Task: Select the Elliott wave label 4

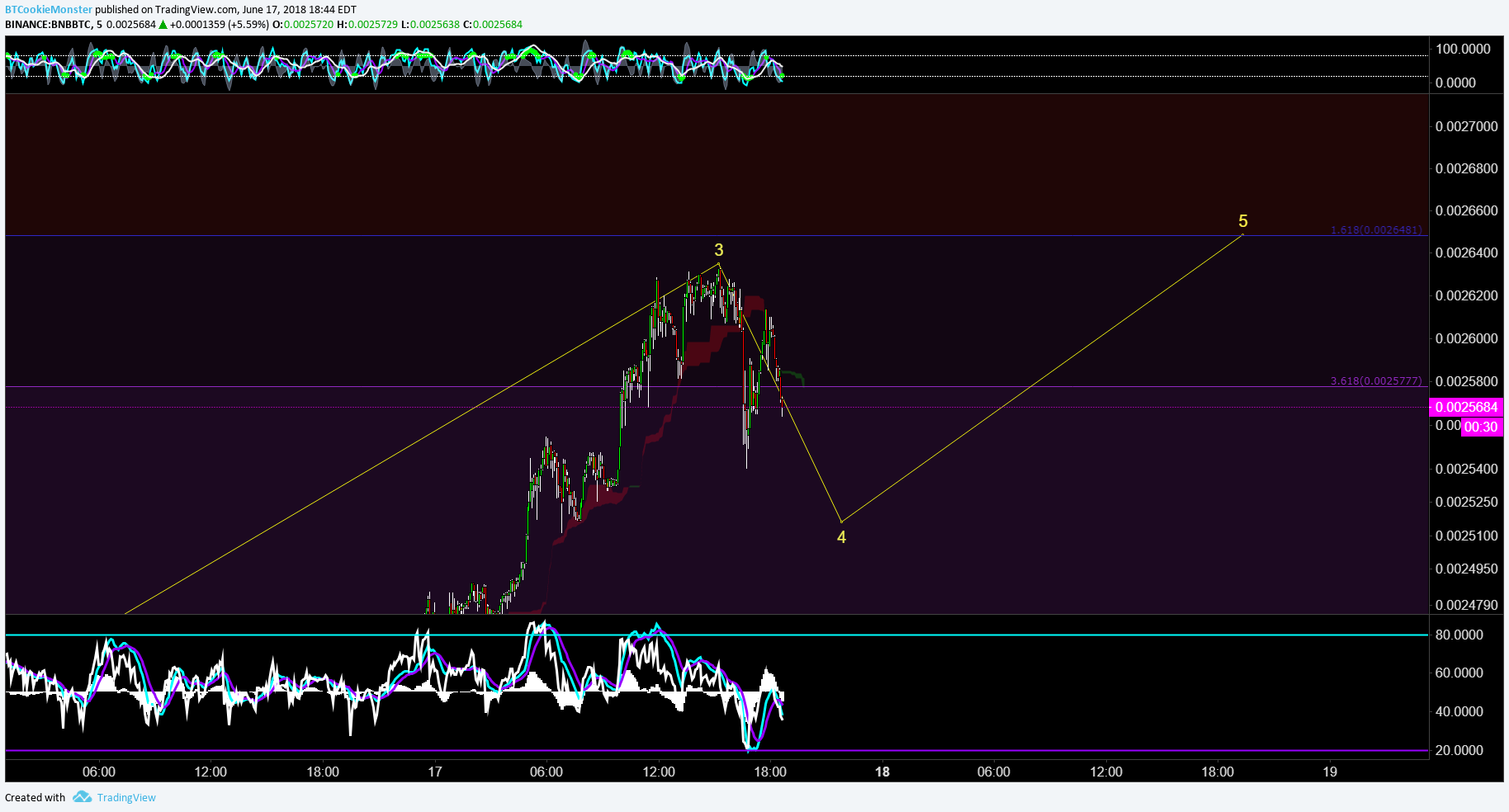Action: pos(841,537)
